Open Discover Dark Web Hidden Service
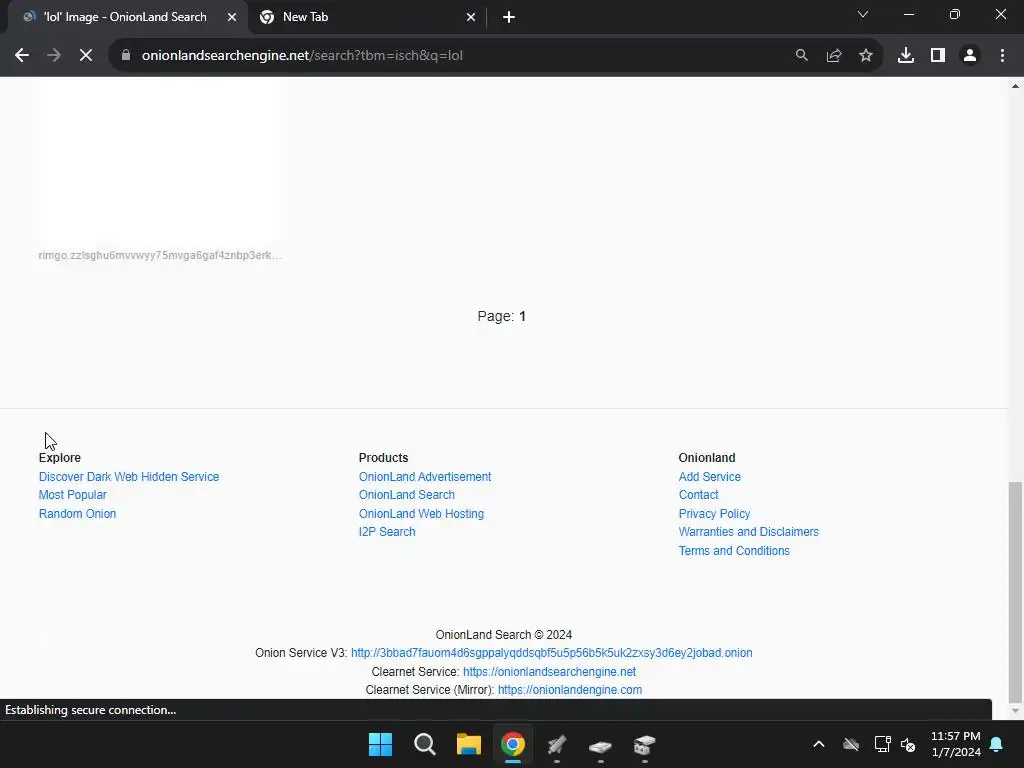 [129, 477]
